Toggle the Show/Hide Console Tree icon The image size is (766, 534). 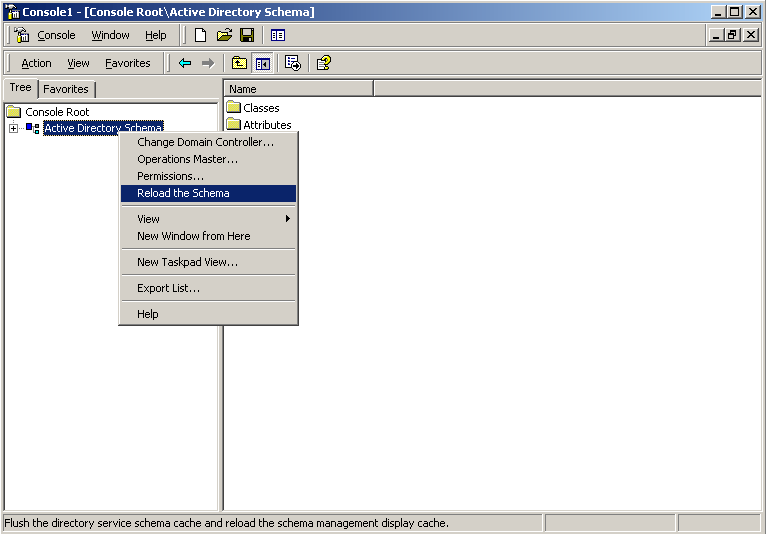pos(263,64)
